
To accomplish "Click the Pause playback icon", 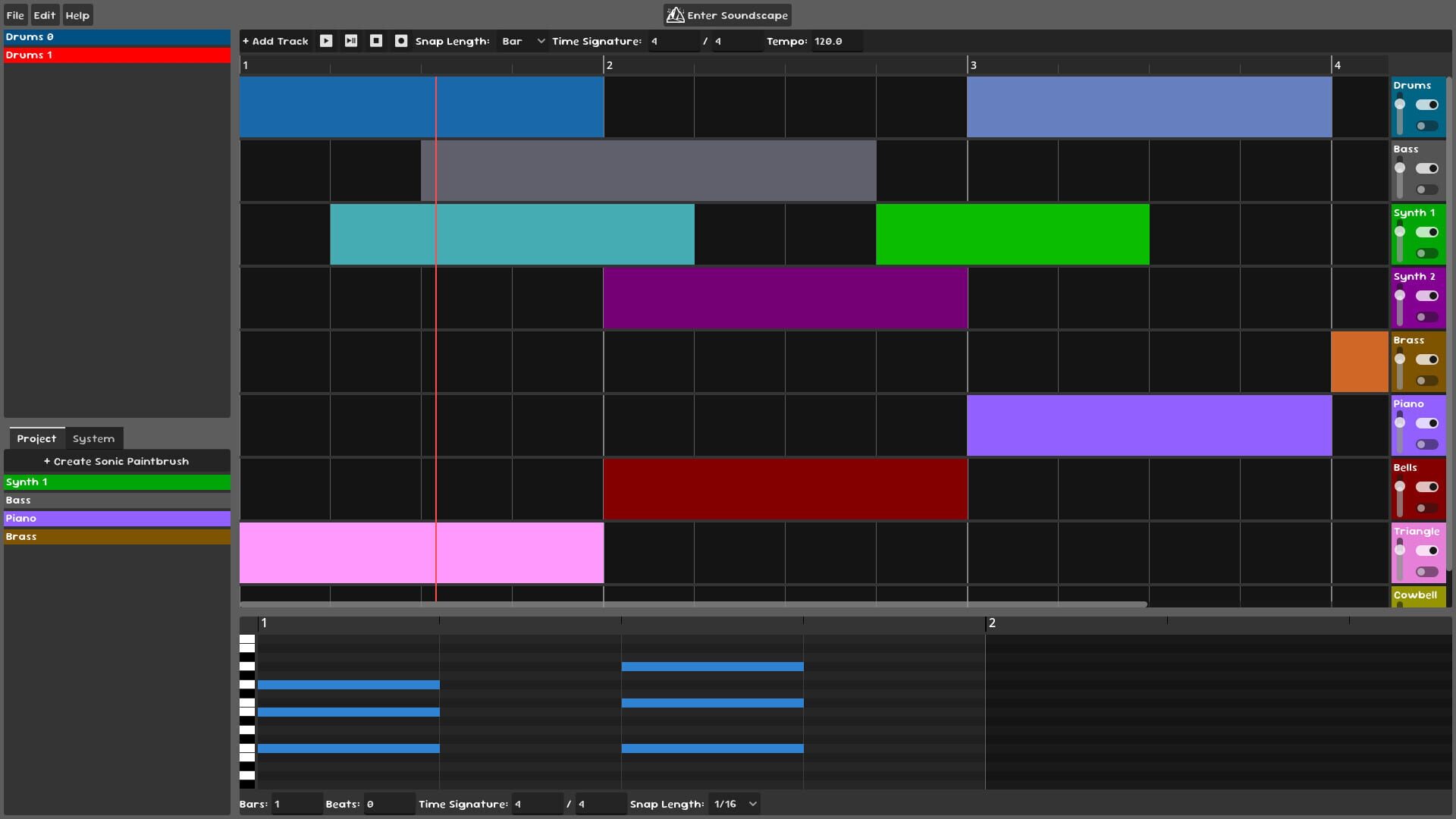I will (x=351, y=41).
